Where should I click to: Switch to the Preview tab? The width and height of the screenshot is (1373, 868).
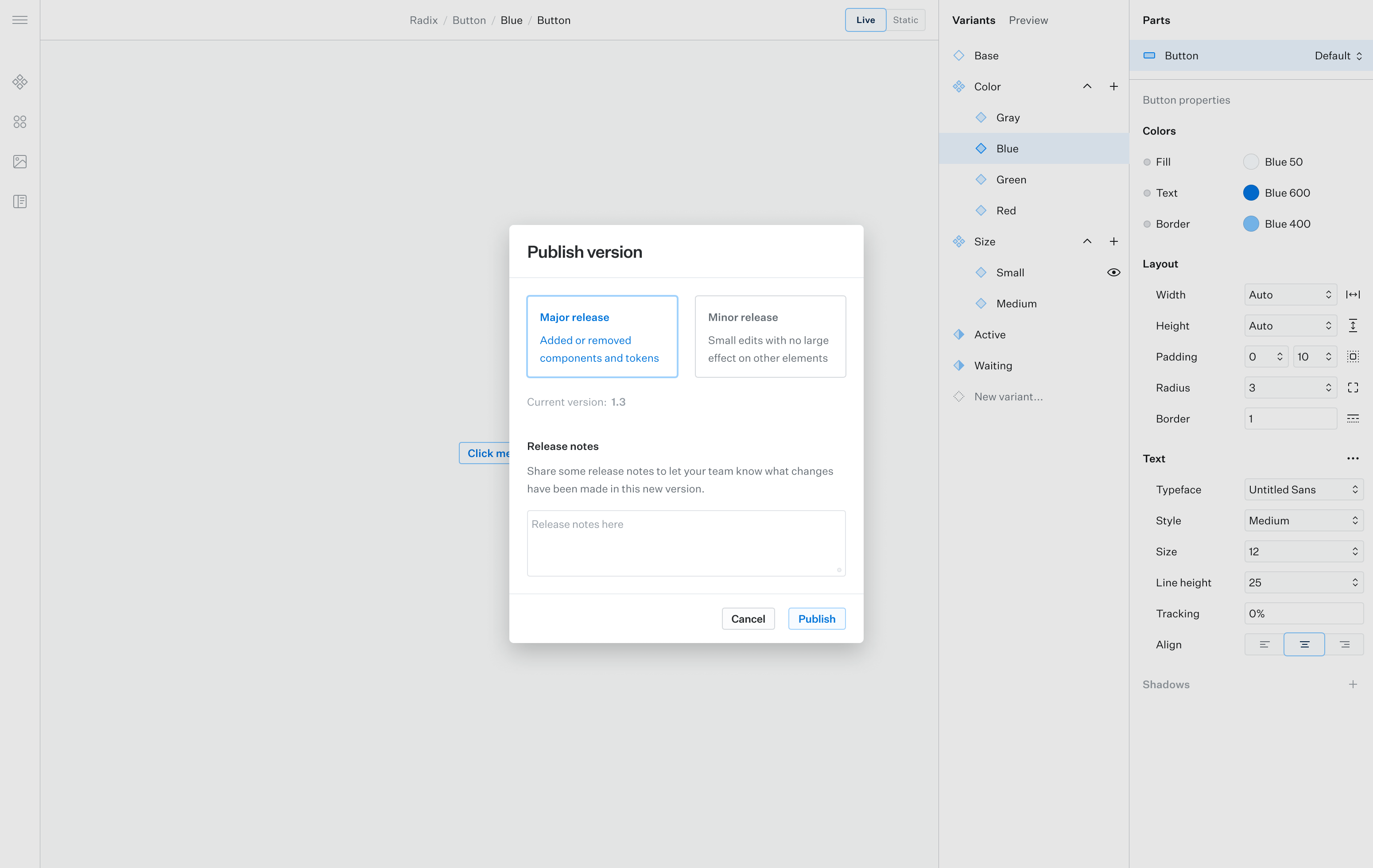click(x=1028, y=20)
